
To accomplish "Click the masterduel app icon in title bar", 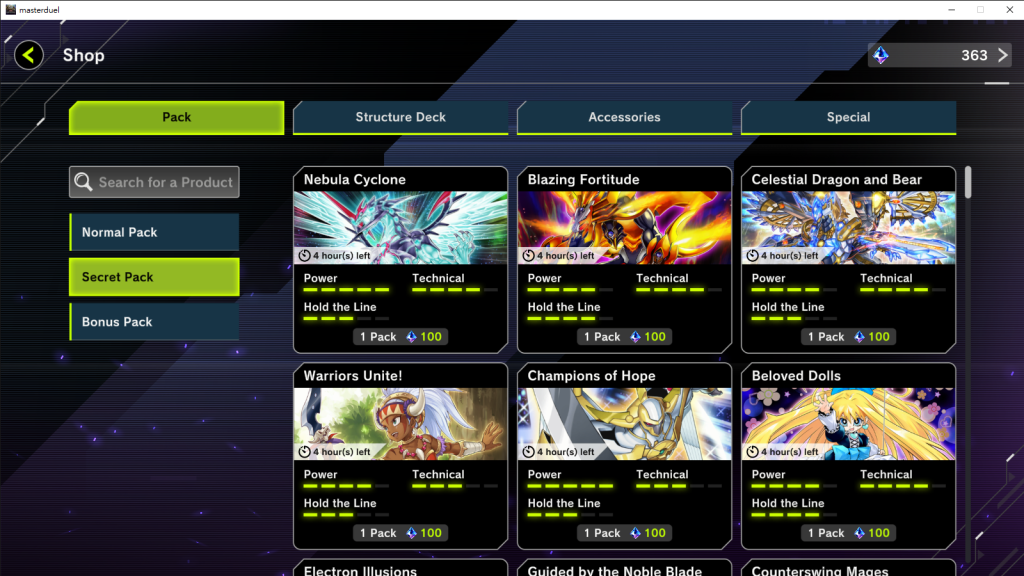I will point(10,9).
